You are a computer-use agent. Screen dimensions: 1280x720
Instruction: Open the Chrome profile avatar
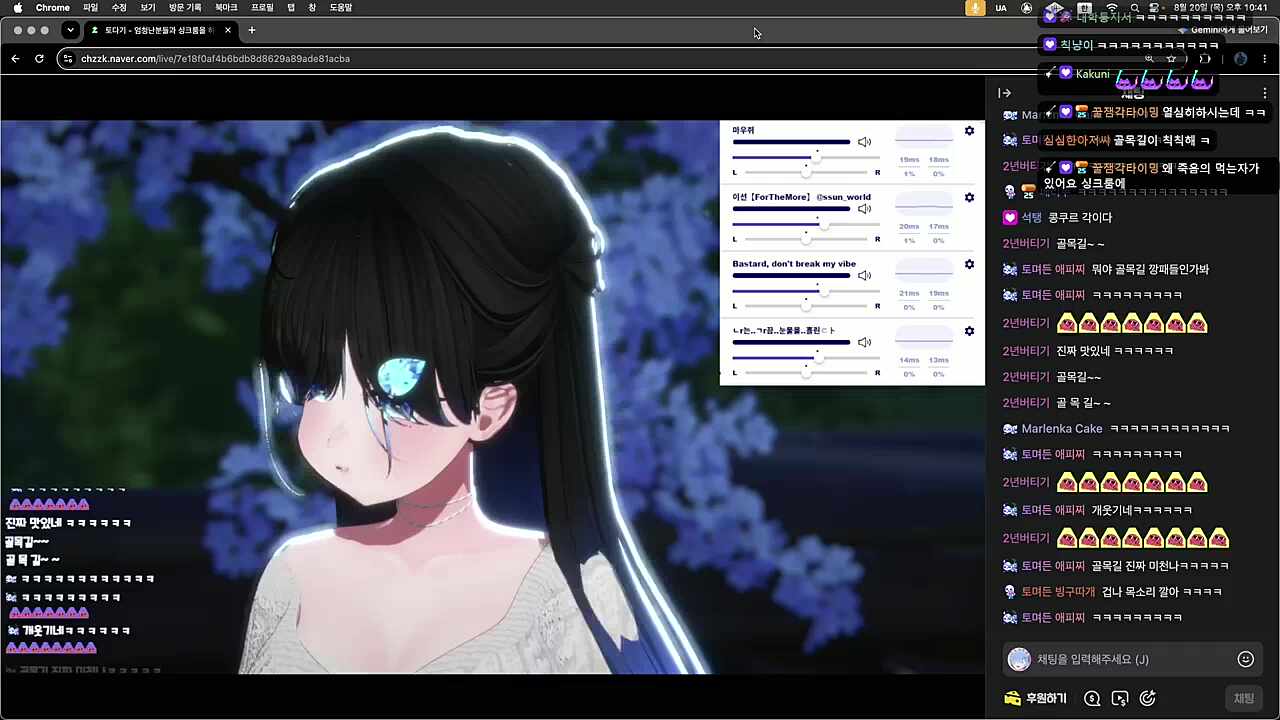[x=1241, y=59]
